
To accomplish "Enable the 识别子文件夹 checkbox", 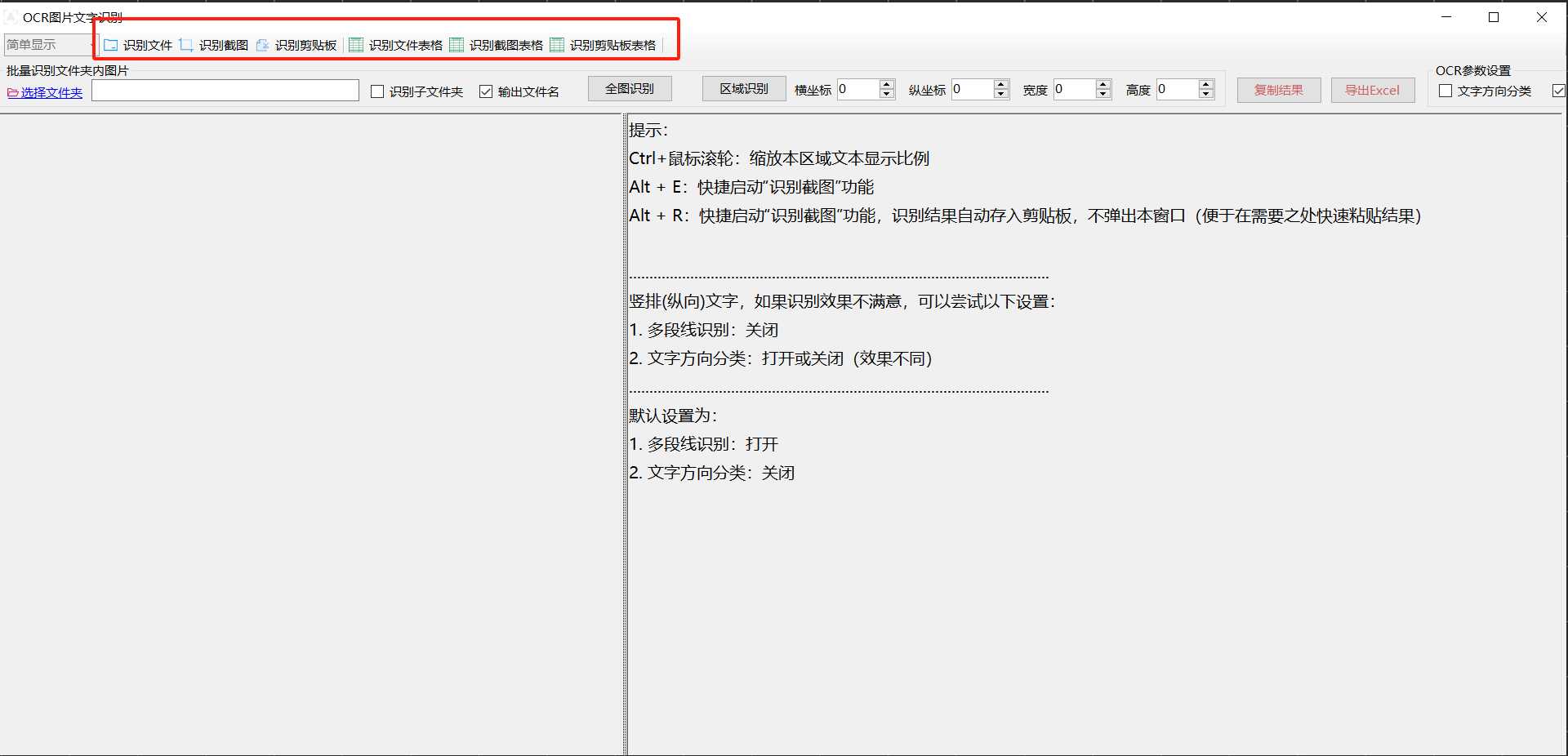I will pyautogui.click(x=377, y=91).
